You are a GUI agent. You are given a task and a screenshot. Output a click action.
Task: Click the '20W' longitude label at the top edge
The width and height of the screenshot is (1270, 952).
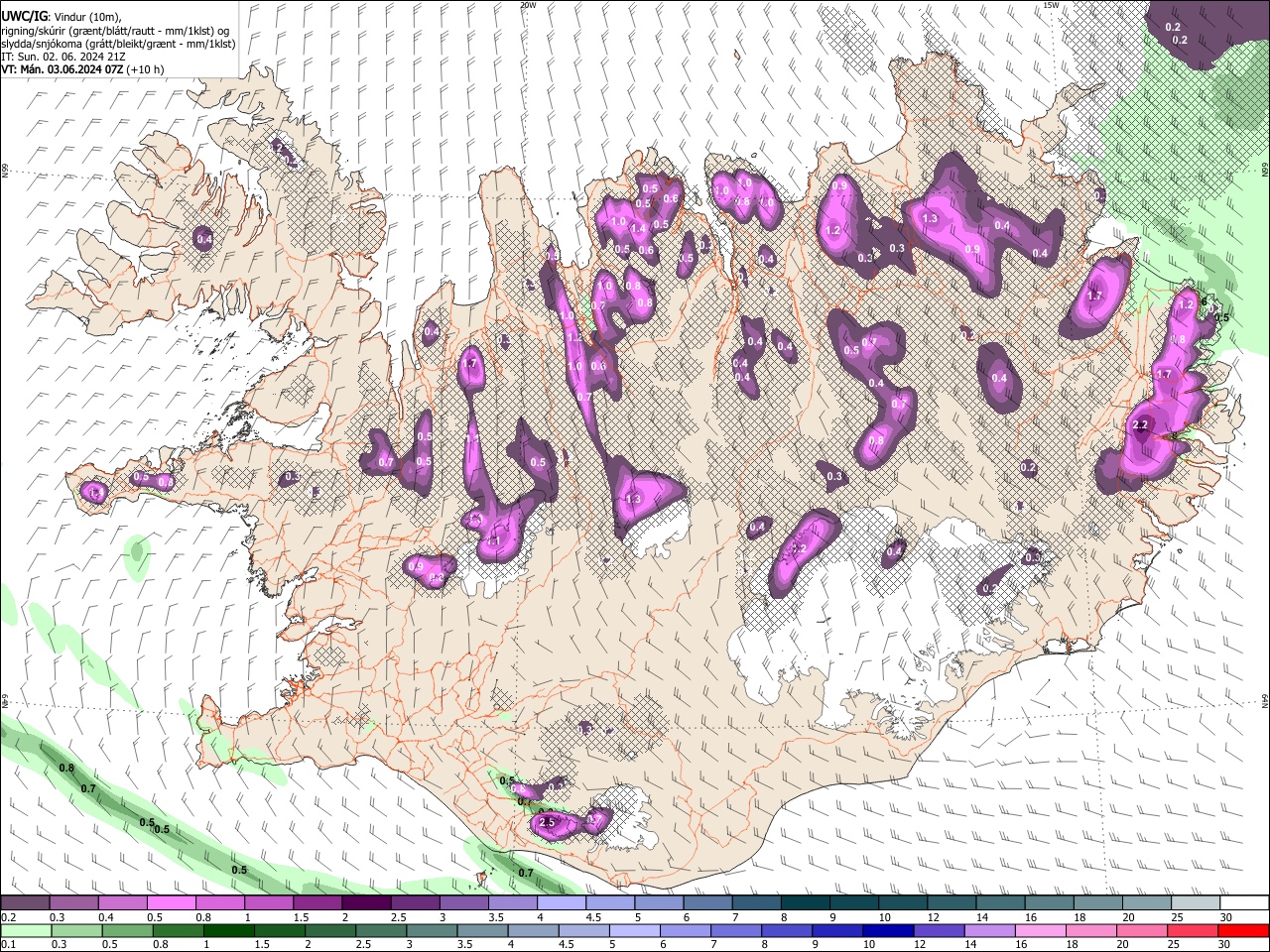tap(528, 5)
